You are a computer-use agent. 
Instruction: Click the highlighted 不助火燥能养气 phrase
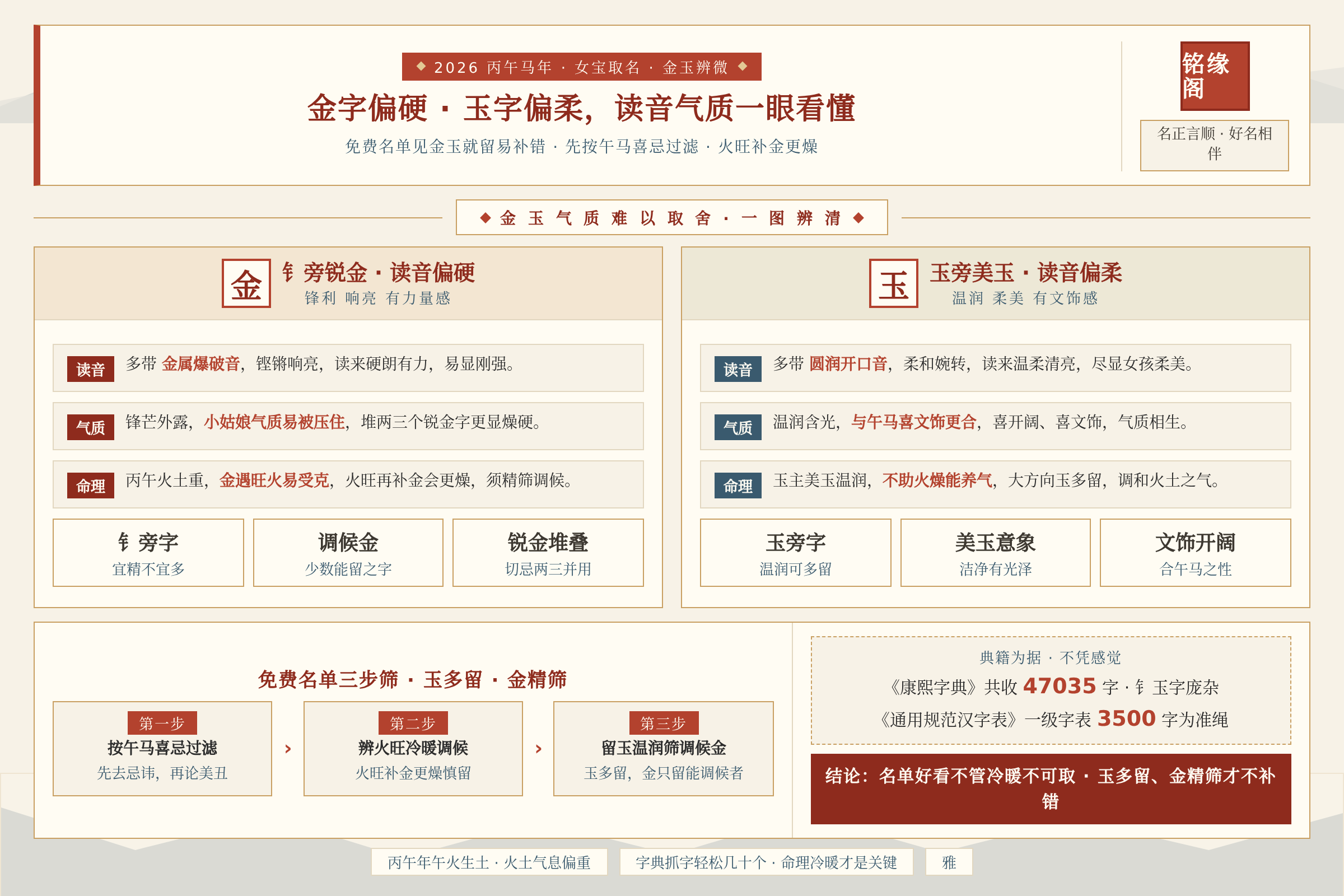point(937,480)
